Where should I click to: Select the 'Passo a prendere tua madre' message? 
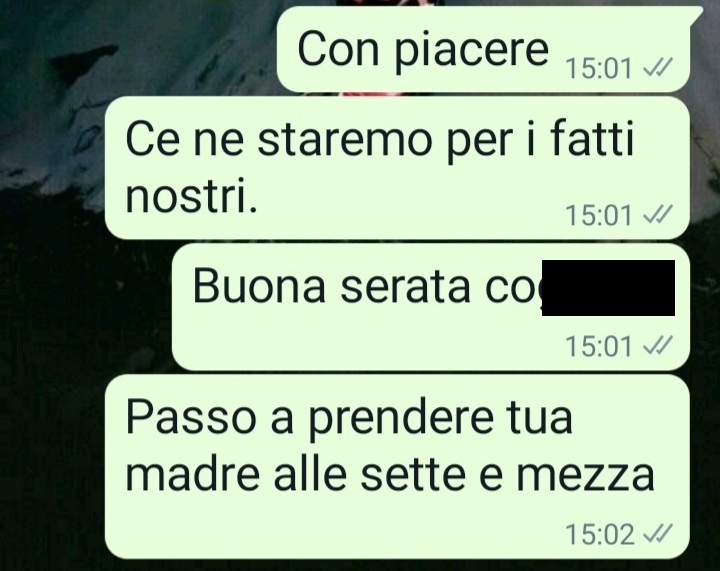[397, 466]
